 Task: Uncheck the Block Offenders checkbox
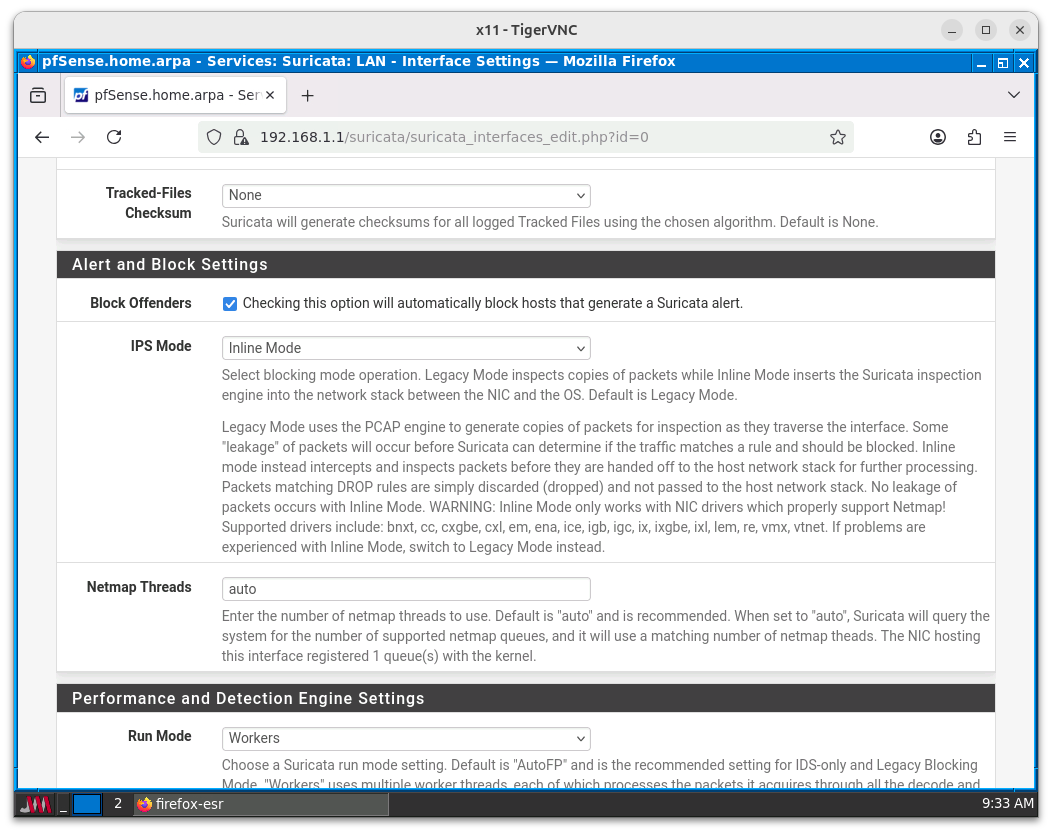[229, 304]
